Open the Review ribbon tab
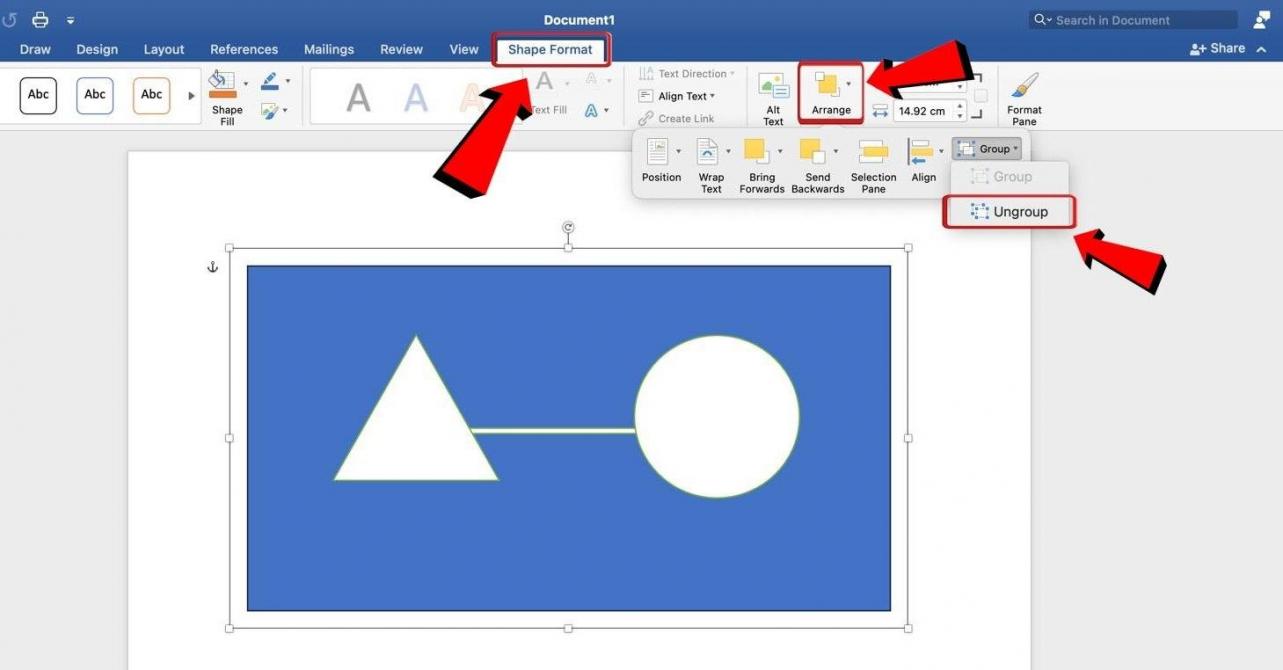1283x670 pixels. (x=401, y=49)
